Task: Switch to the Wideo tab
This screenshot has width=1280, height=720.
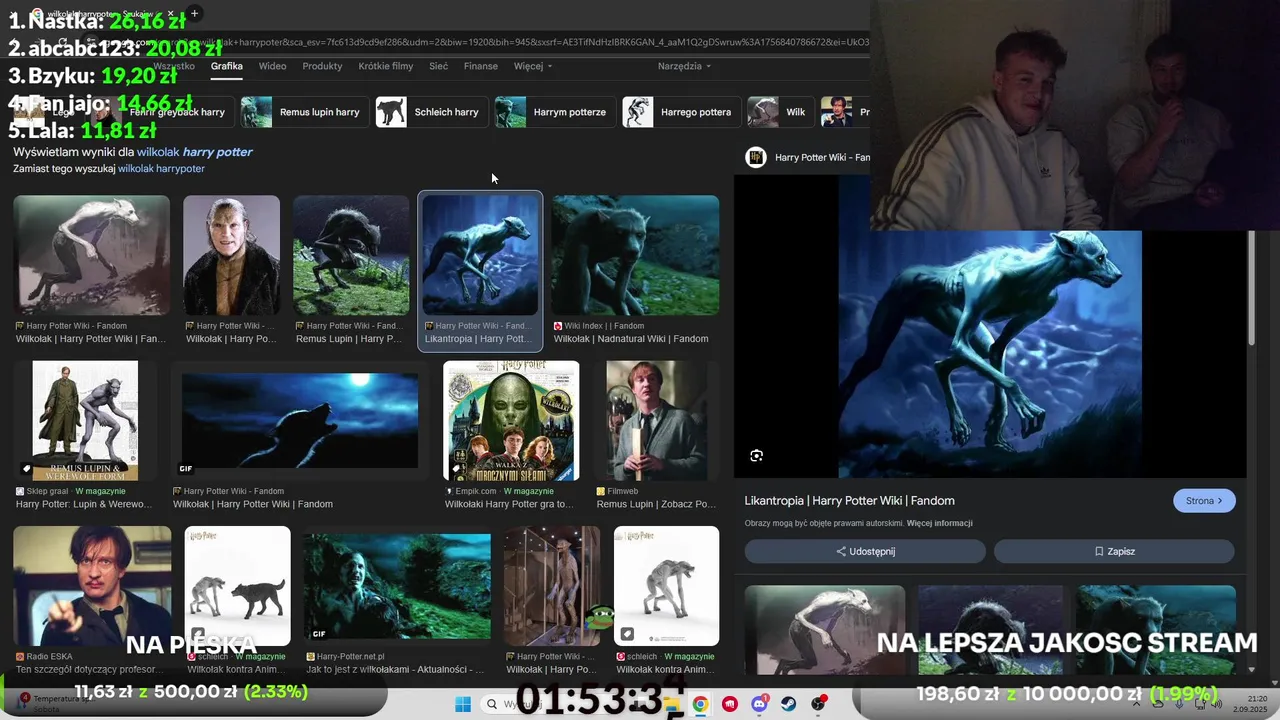Action: pos(272,66)
